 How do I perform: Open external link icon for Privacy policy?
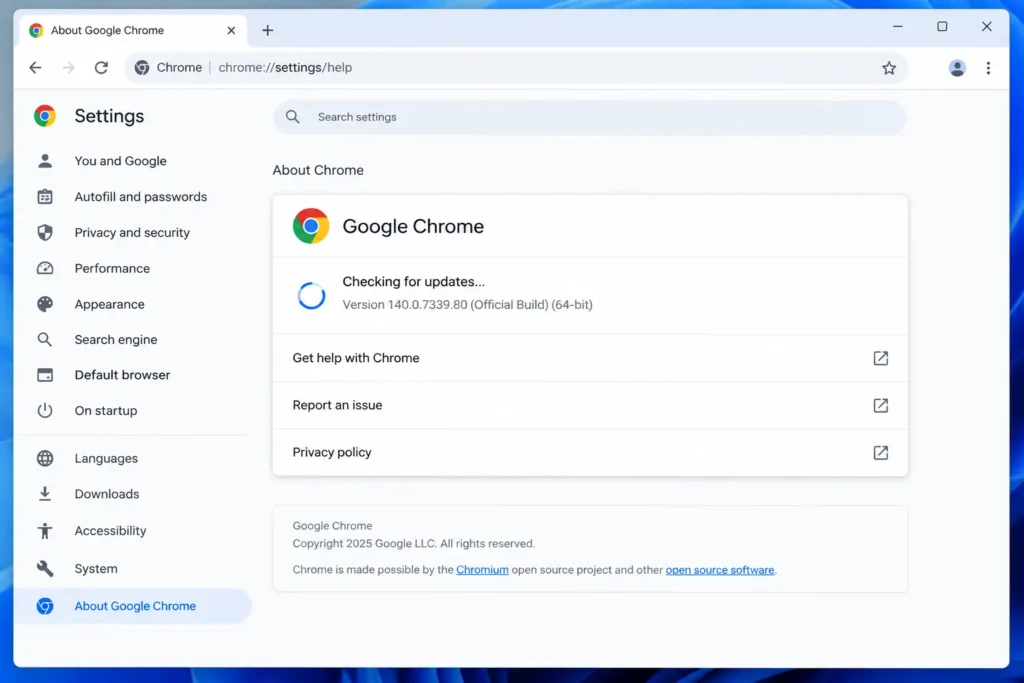click(880, 453)
